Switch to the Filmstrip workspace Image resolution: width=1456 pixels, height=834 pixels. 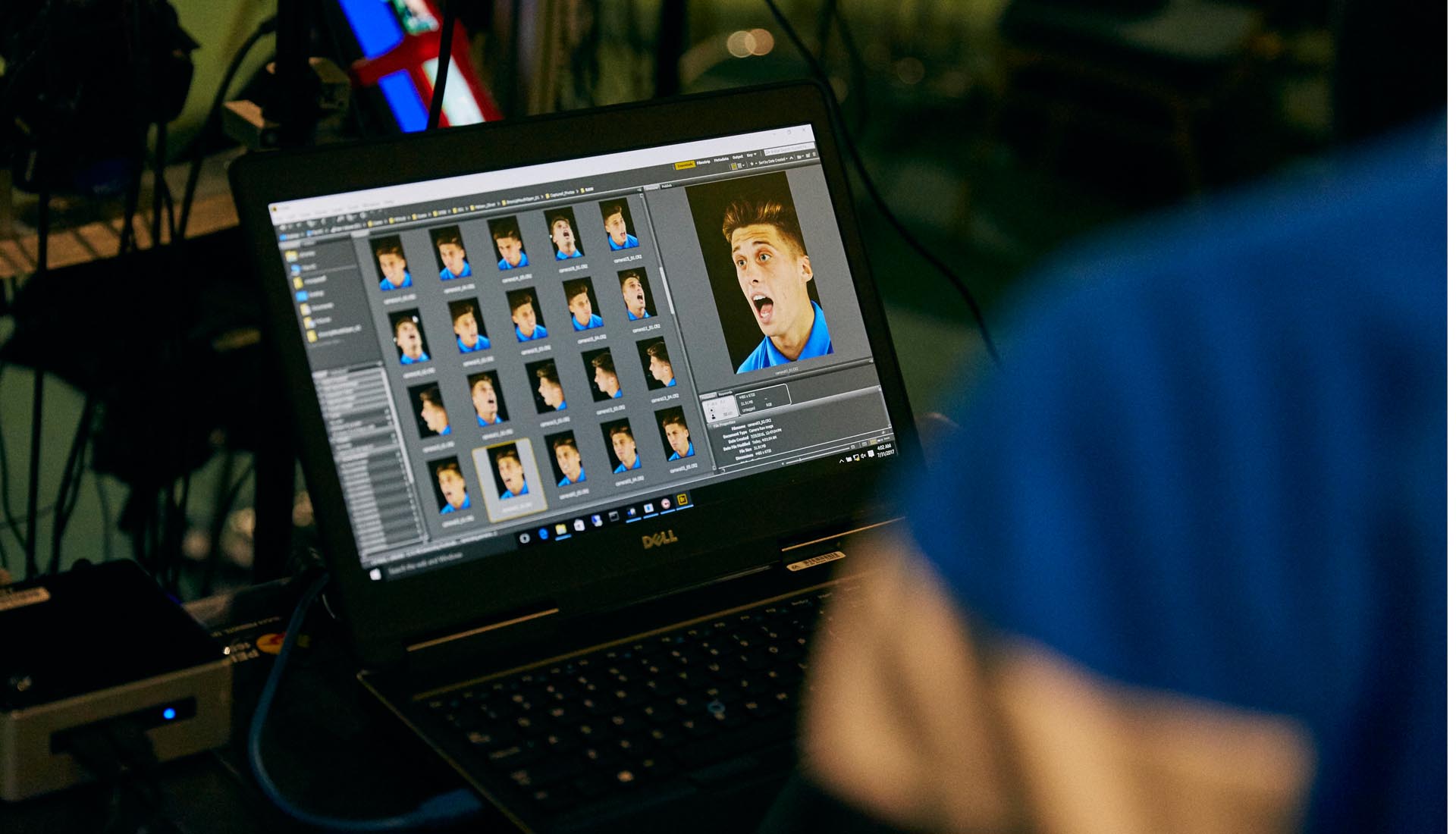point(703,161)
